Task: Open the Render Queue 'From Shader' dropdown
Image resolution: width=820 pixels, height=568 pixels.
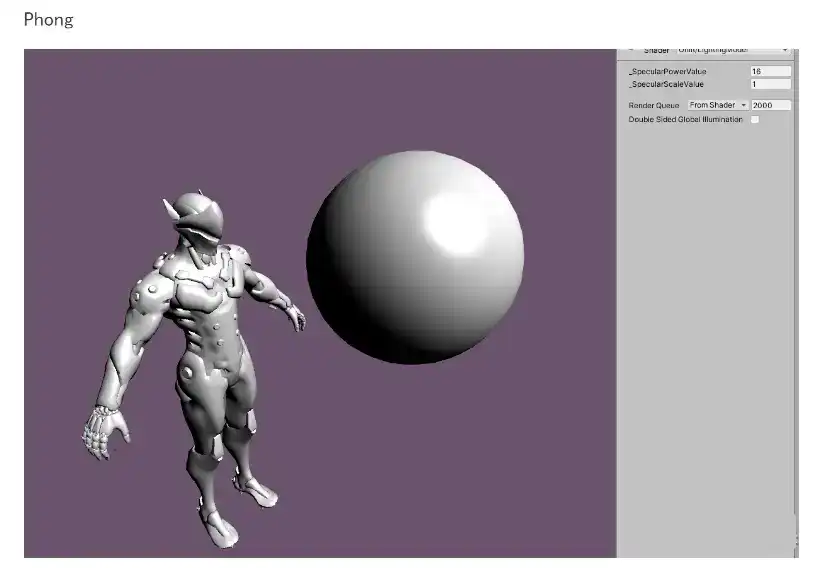Action: pyautogui.click(x=718, y=105)
